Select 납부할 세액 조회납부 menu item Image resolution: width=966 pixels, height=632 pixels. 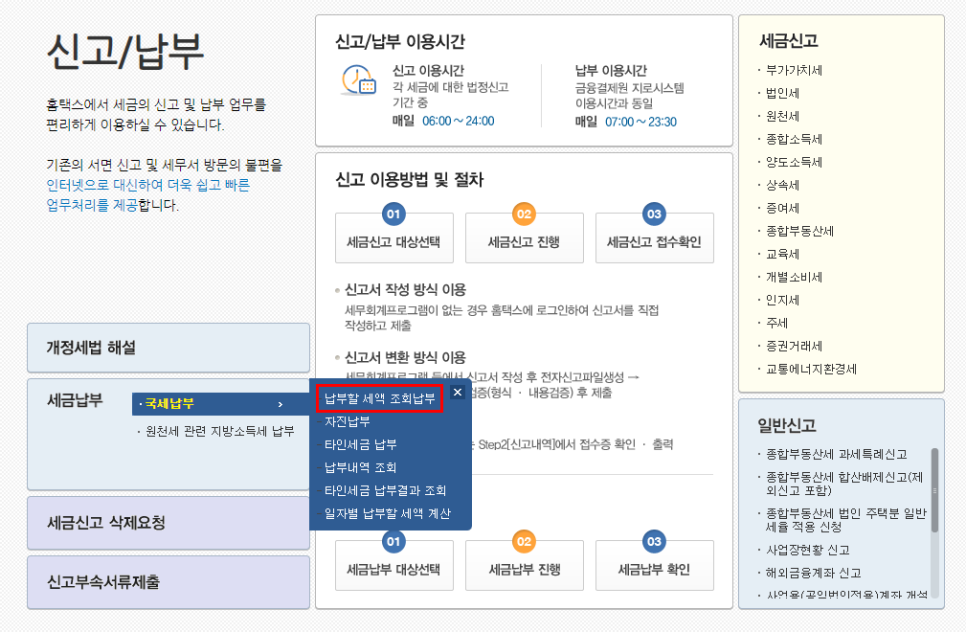[x=380, y=399]
